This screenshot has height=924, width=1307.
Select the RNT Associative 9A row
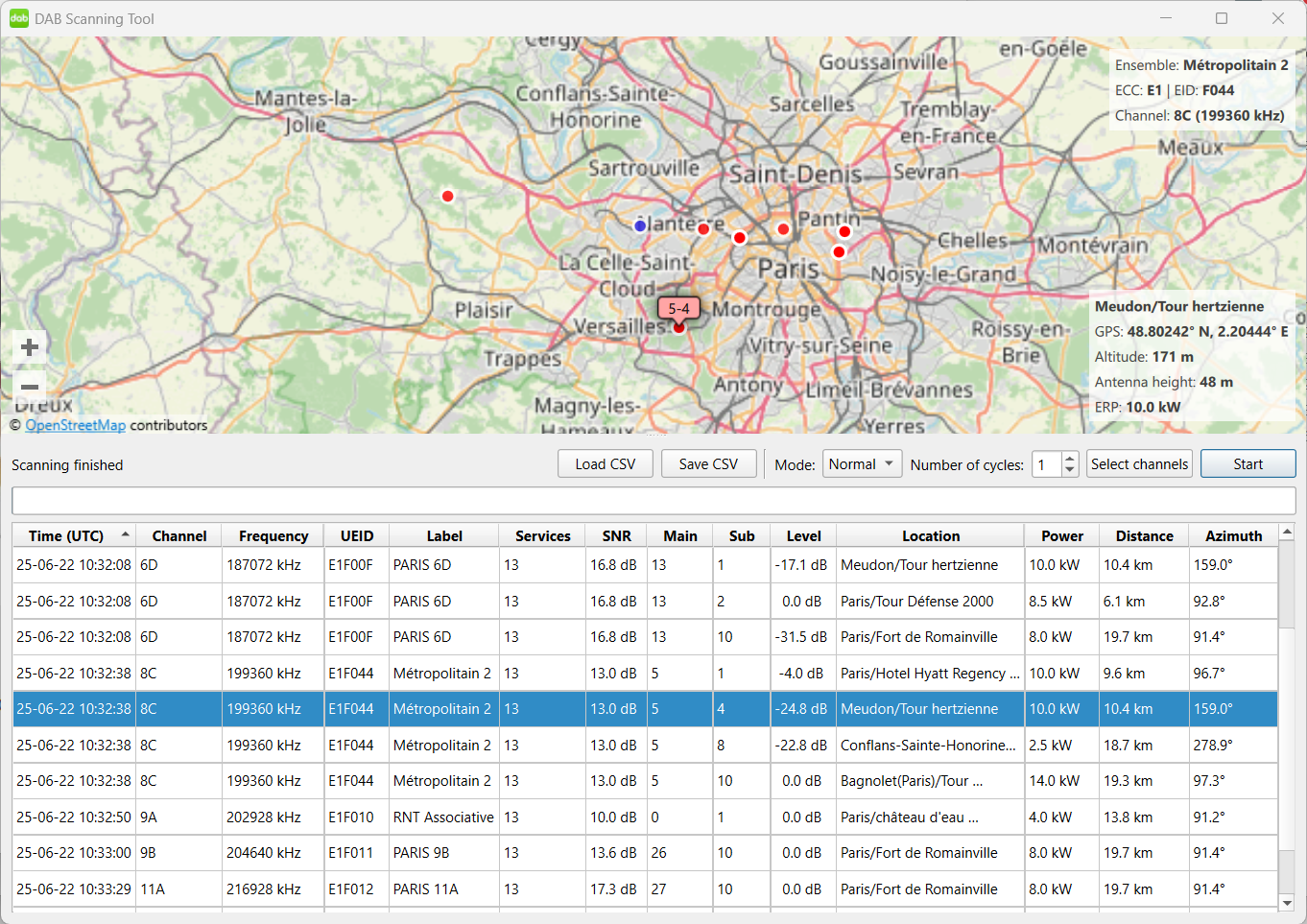tap(645, 817)
